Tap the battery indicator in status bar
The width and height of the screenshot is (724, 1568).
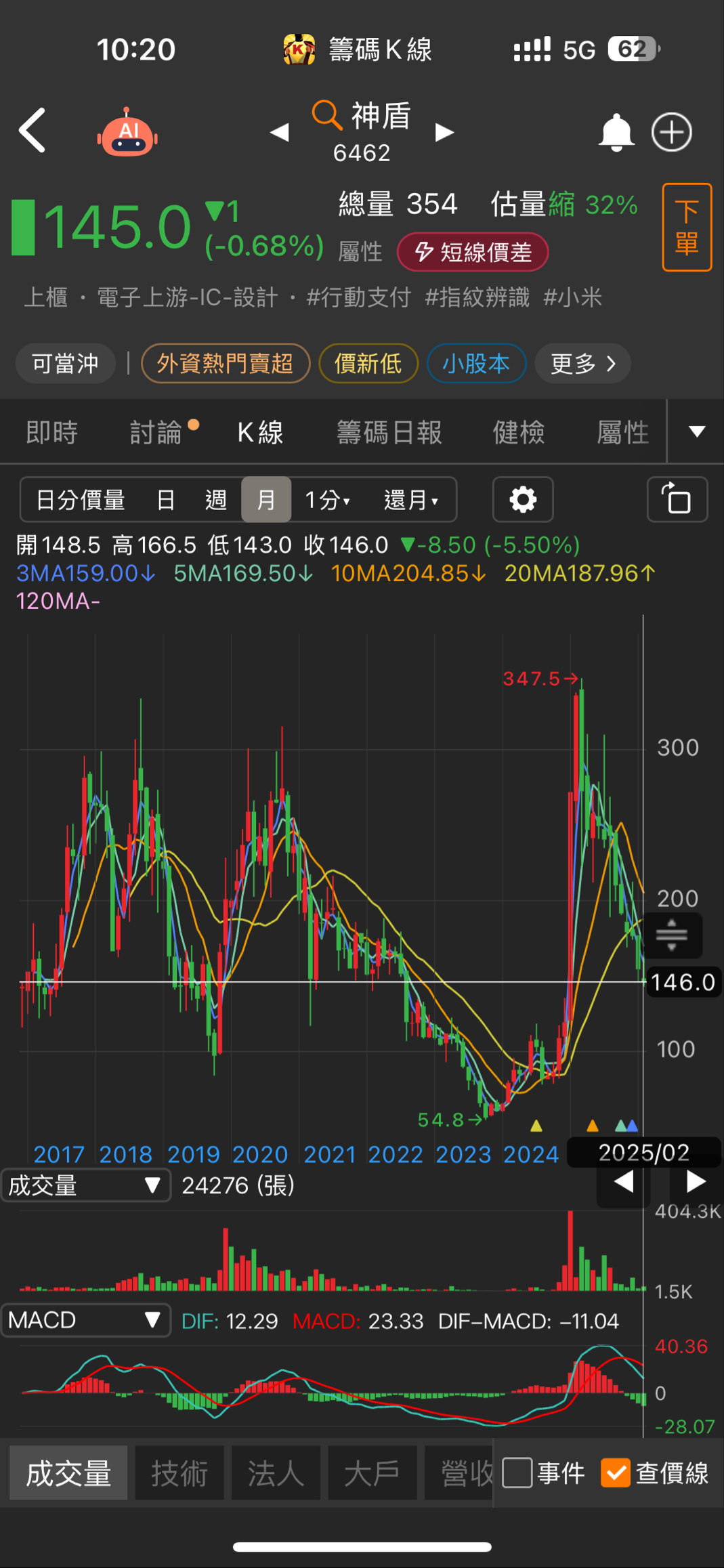(x=633, y=49)
